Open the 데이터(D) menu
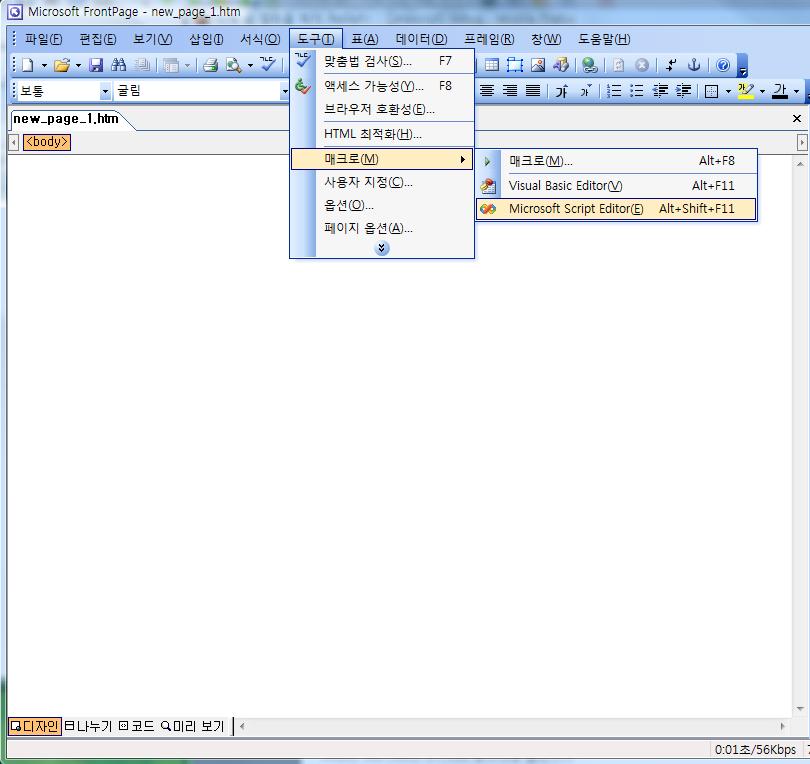Screen dimensions: 810x764 tap(422, 39)
